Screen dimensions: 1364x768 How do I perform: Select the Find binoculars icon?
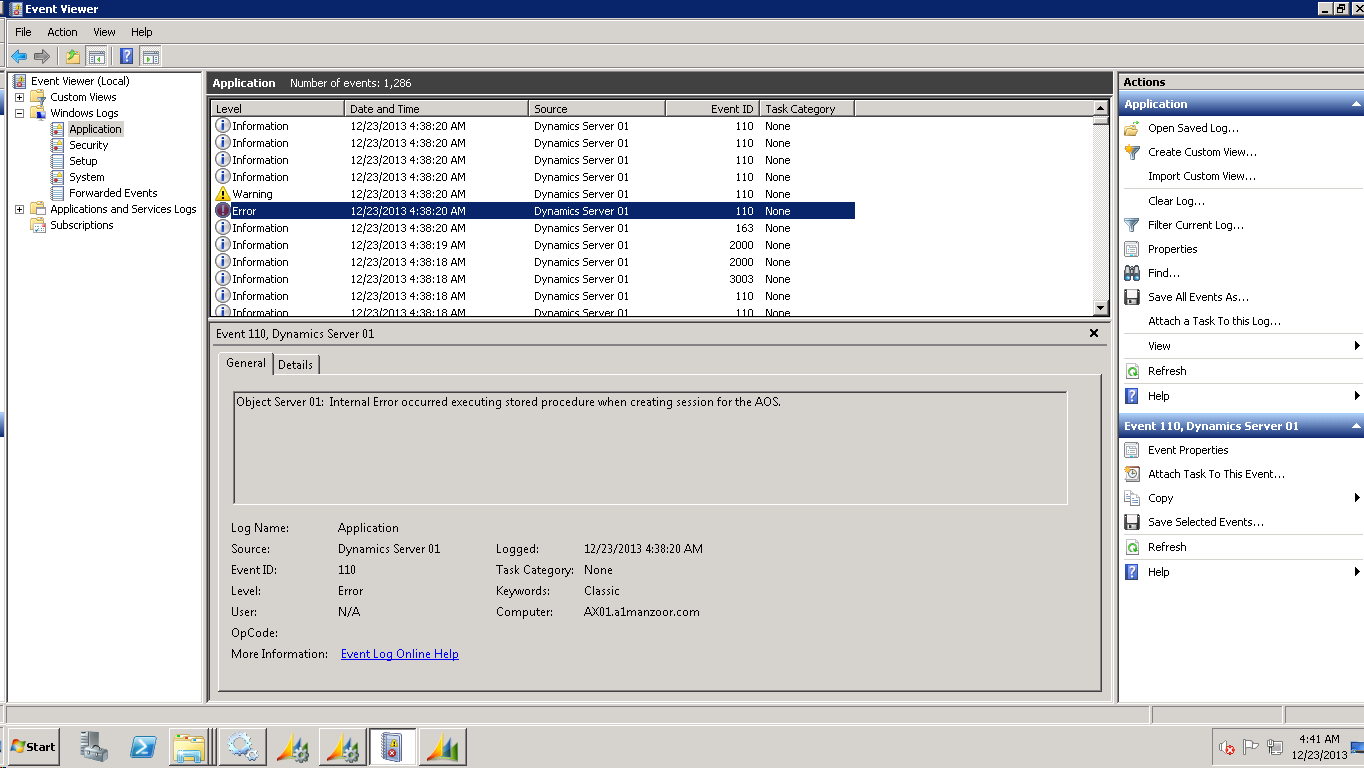pos(1130,272)
